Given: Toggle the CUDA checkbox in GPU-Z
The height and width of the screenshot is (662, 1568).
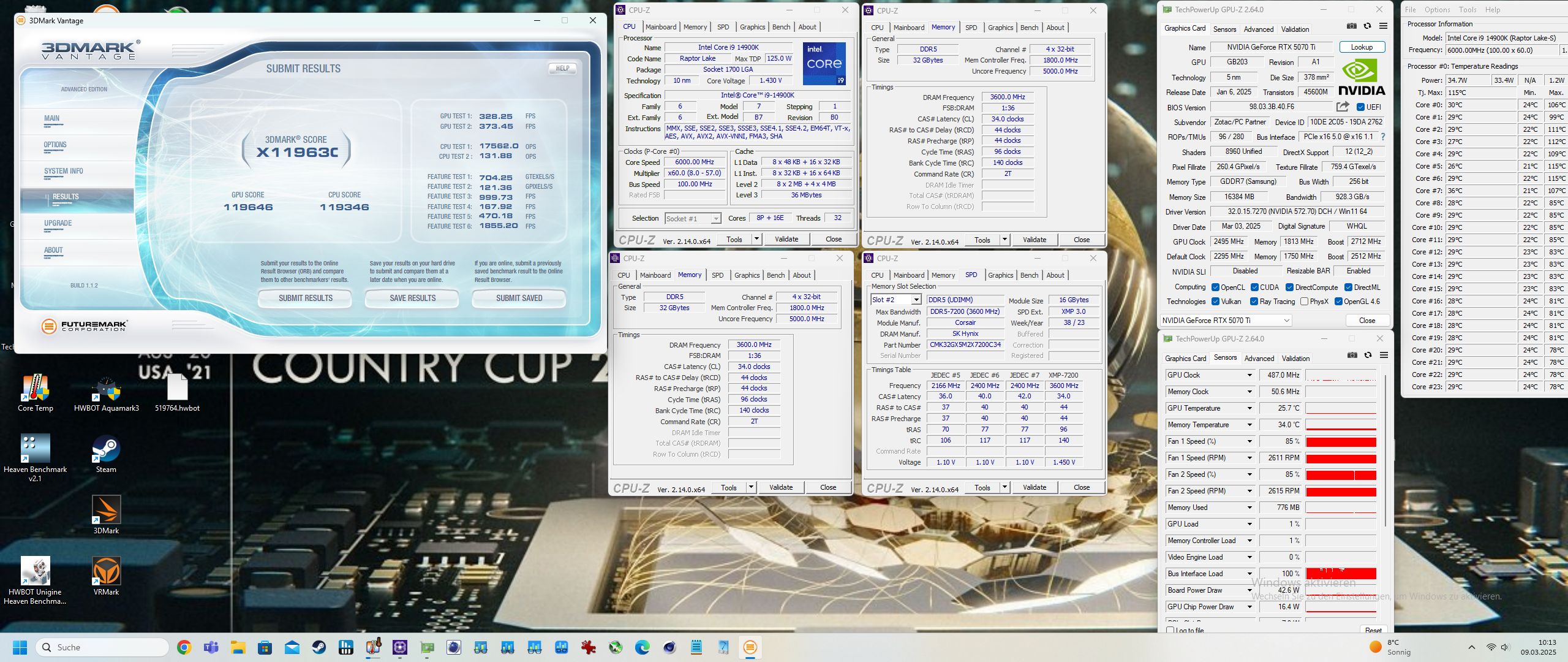Looking at the screenshot, I should click(1254, 287).
